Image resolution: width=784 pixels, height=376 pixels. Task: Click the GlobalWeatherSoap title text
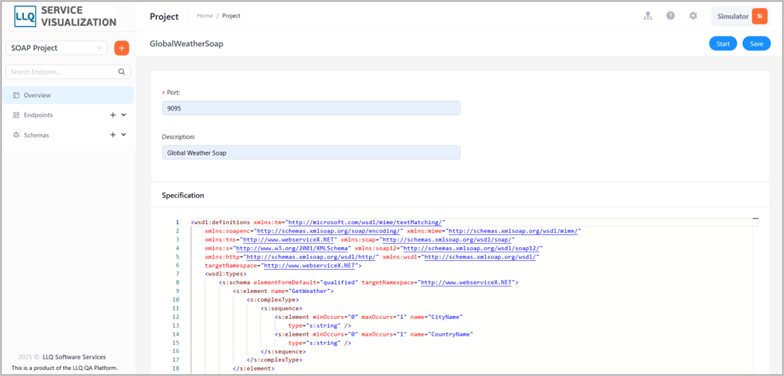click(x=186, y=44)
